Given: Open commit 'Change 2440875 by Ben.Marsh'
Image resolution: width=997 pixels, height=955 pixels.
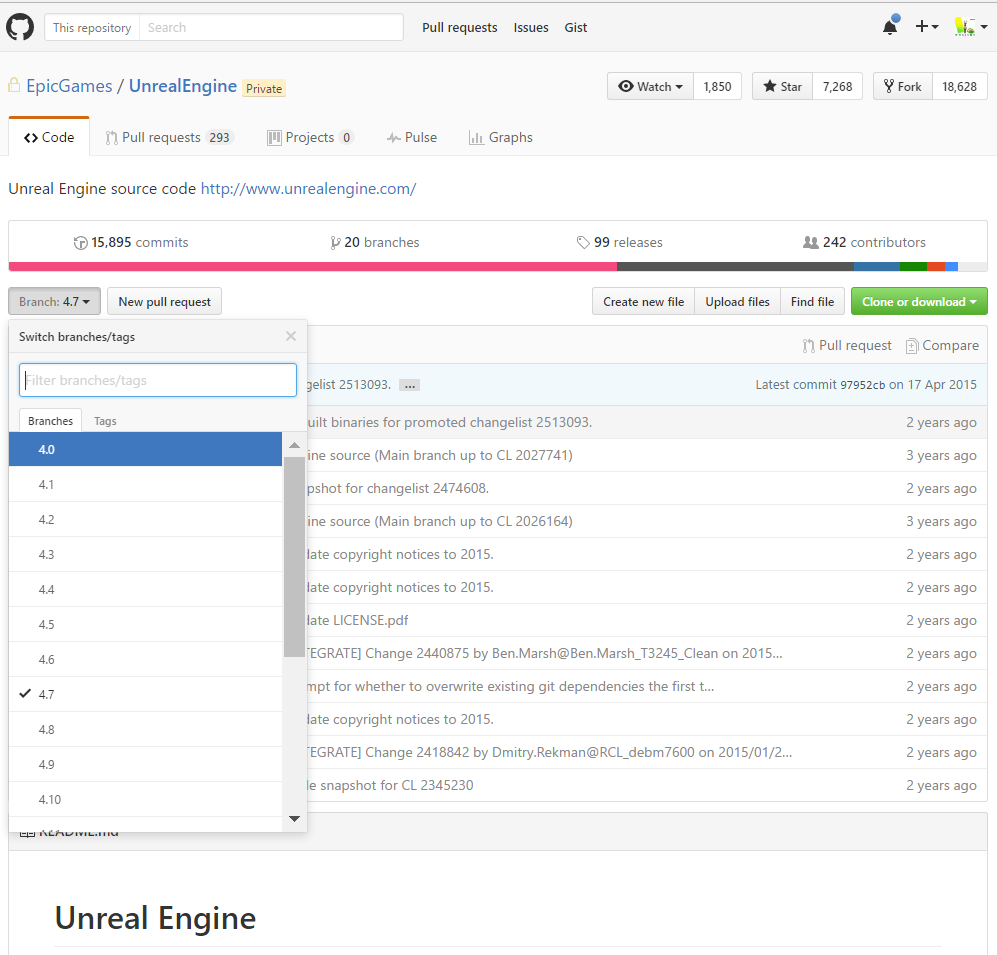Looking at the screenshot, I should click(544, 653).
